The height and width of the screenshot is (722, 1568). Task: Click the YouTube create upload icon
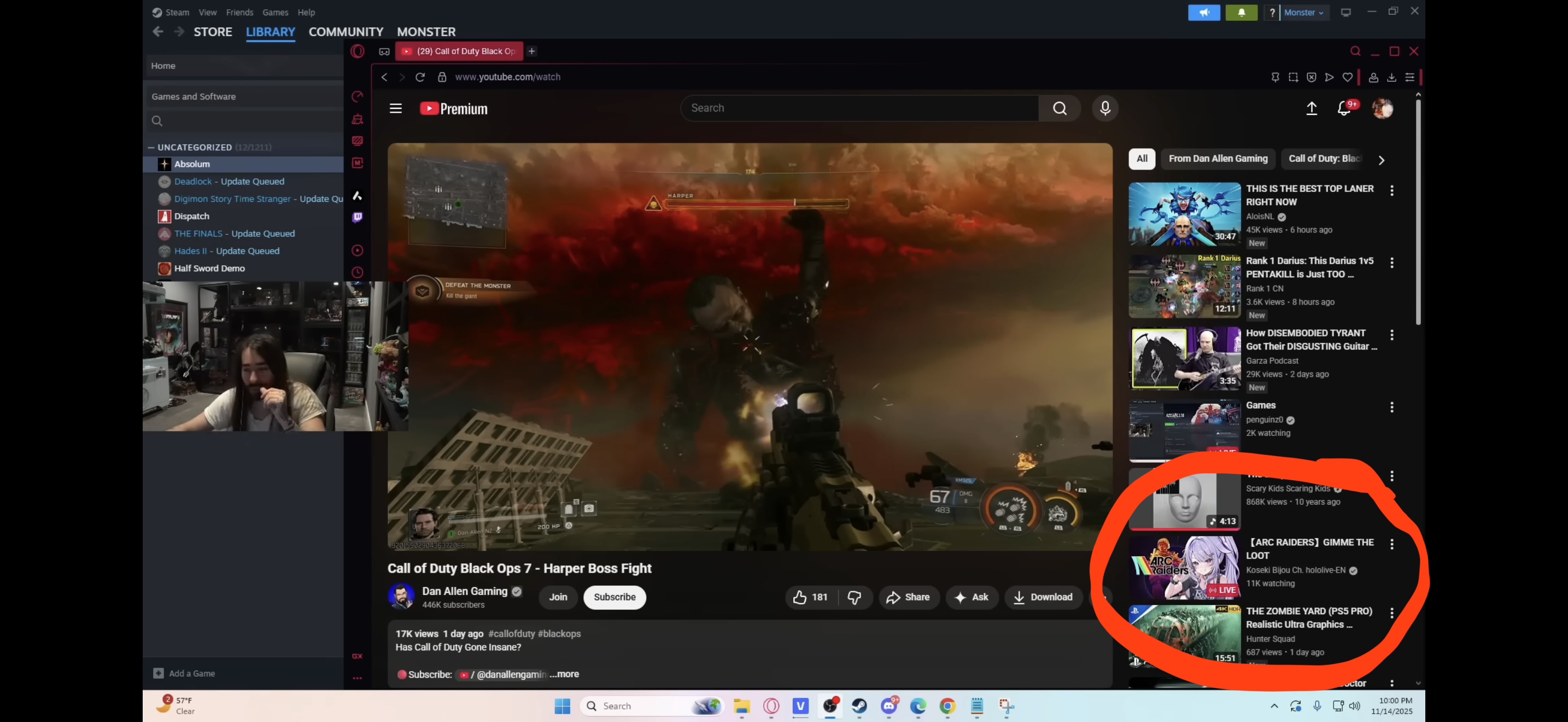[1312, 108]
